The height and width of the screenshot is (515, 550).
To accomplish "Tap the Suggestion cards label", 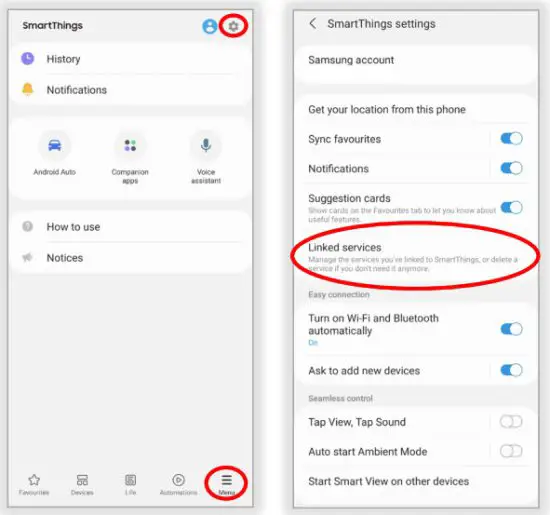I will (349, 198).
